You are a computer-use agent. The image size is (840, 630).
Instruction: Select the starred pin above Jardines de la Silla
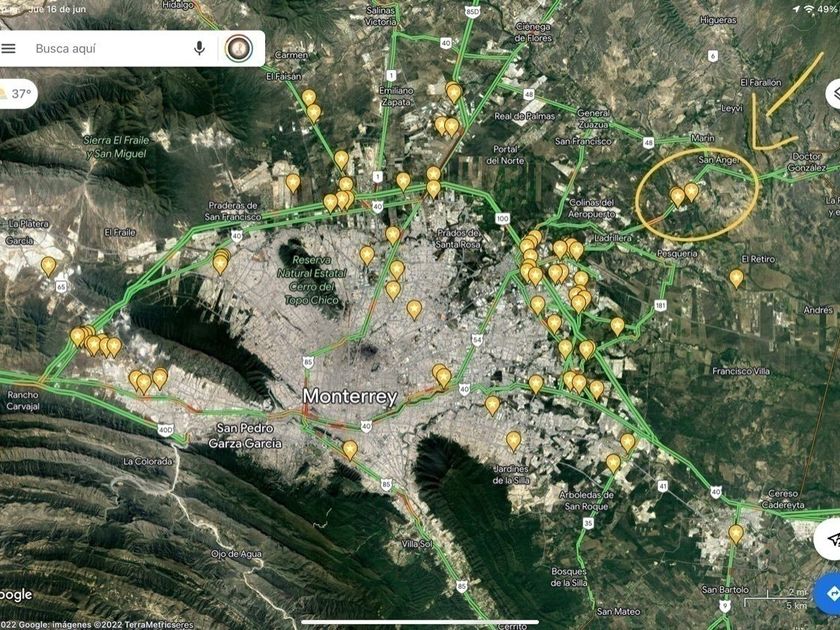[513, 441]
